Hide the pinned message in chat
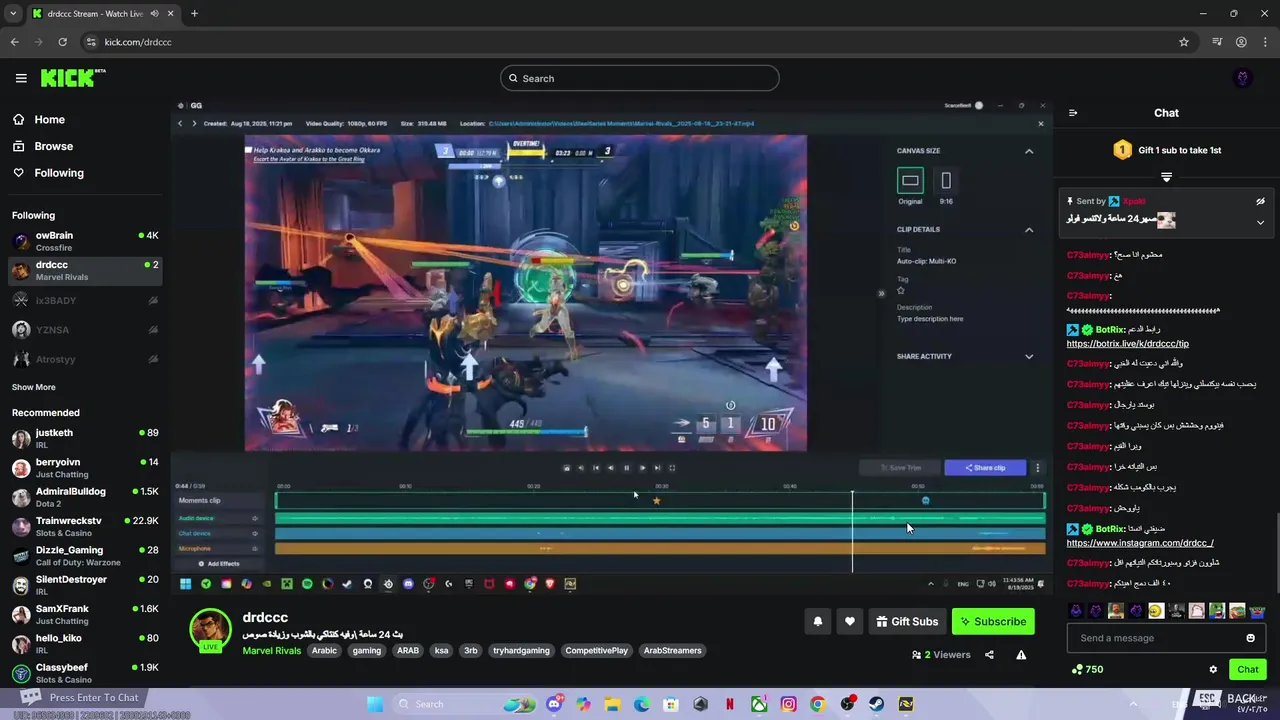 pos(1260,201)
